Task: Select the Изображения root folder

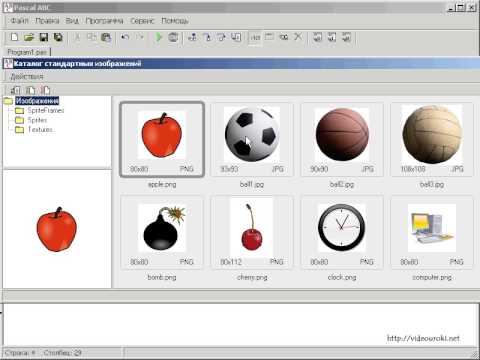Action: pos(37,101)
